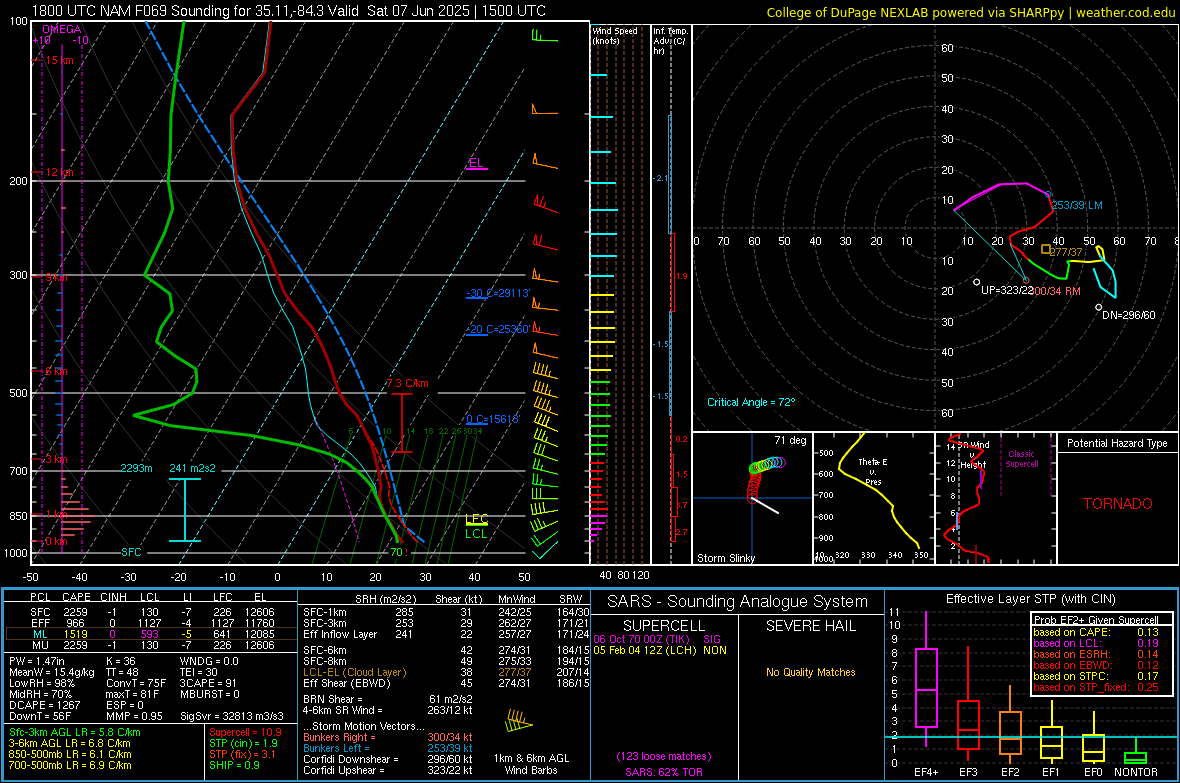1180x783 pixels.
Task: Click the yellow LFC level label
Action: tap(476, 519)
